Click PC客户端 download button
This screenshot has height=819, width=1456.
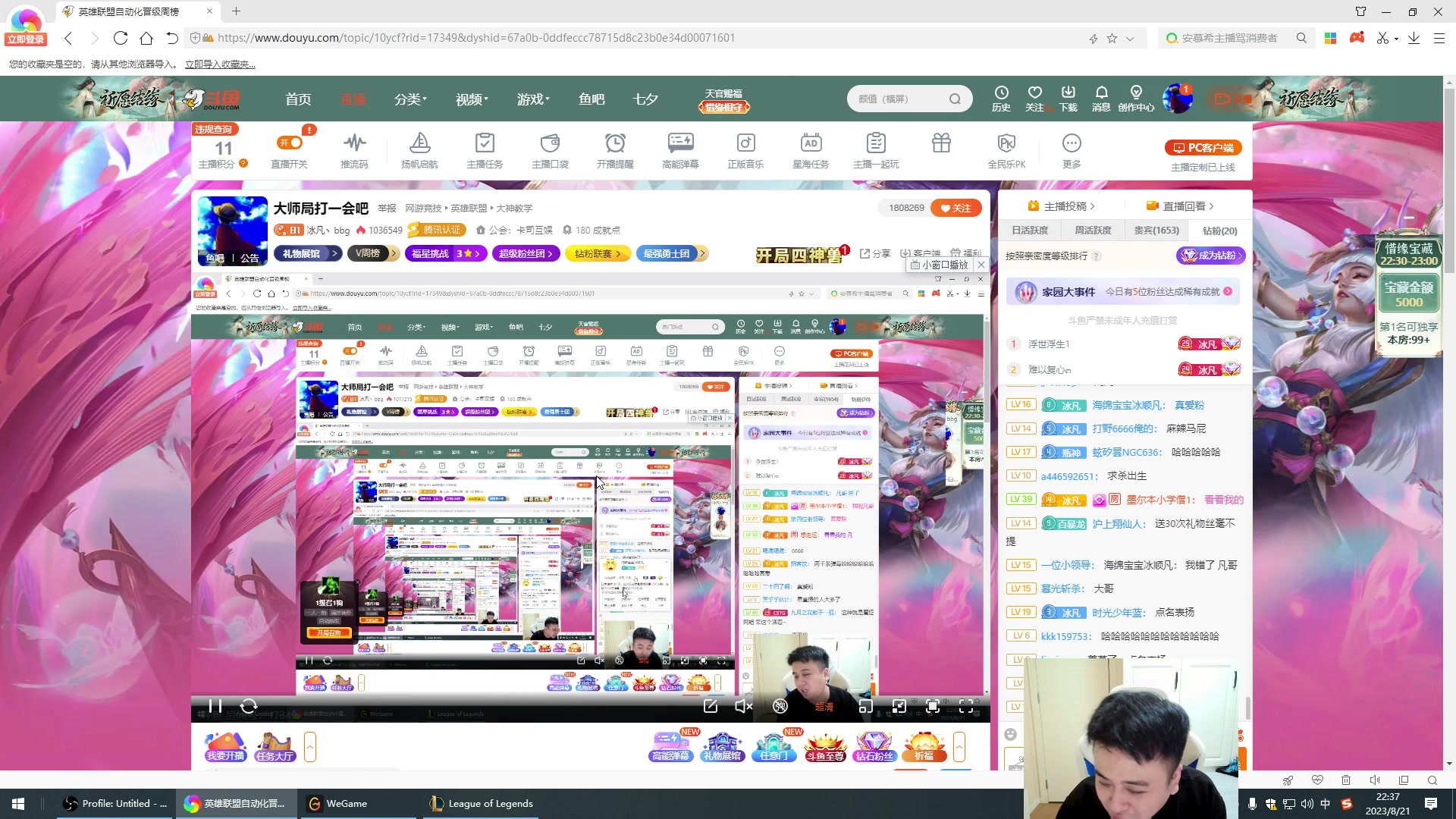point(1203,148)
